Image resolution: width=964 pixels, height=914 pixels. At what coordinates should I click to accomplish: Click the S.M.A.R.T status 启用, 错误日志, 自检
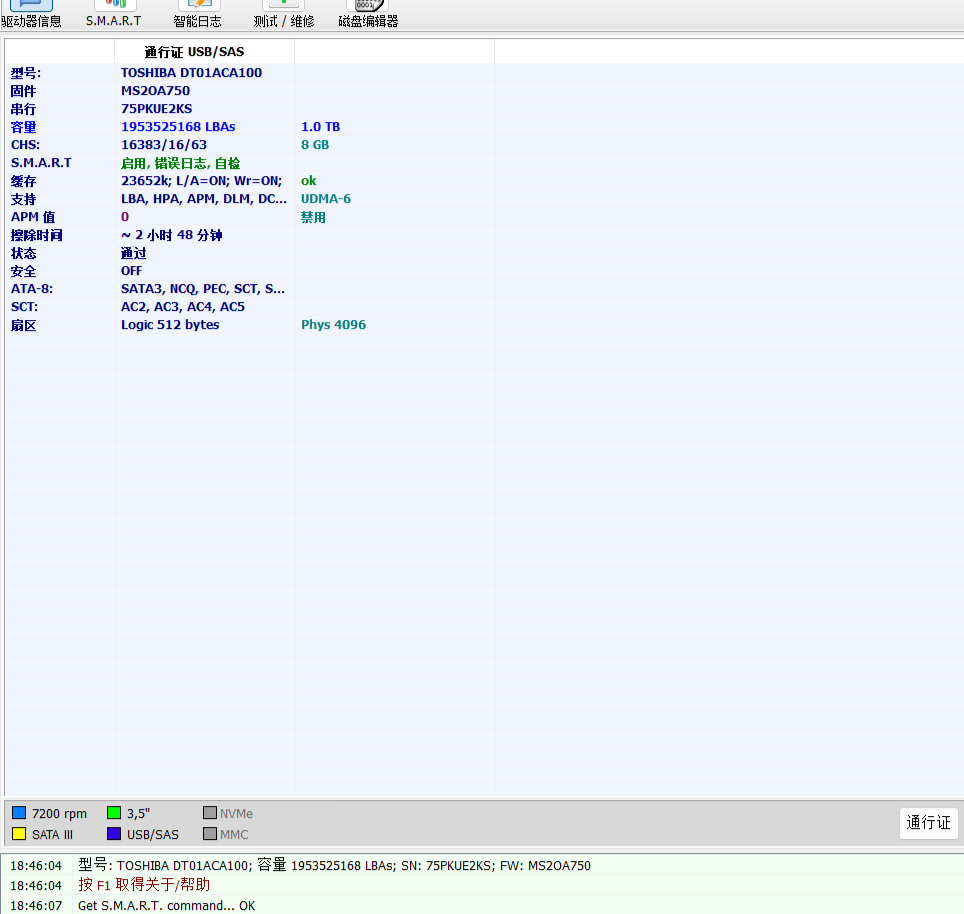tap(181, 163)
